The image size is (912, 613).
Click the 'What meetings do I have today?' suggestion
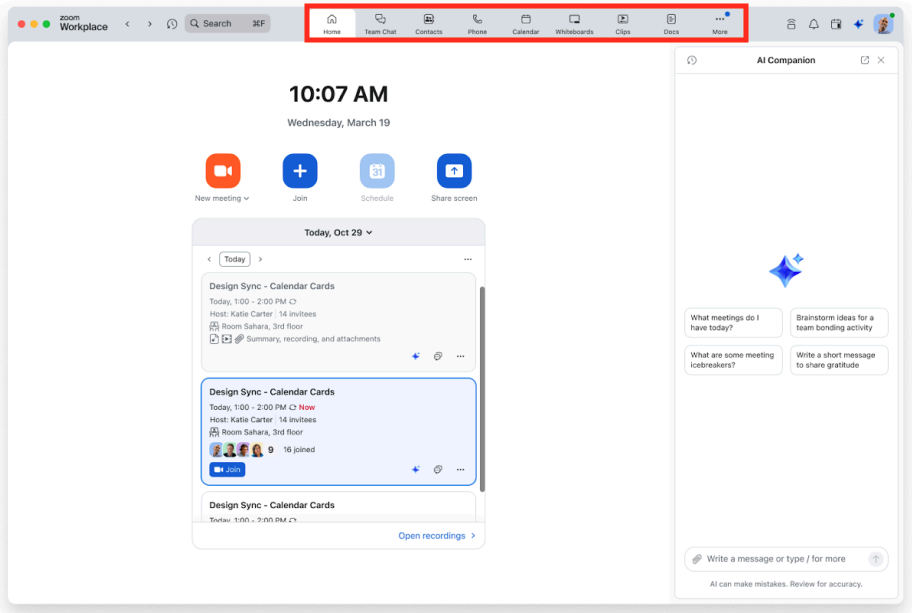pos(733,322)
